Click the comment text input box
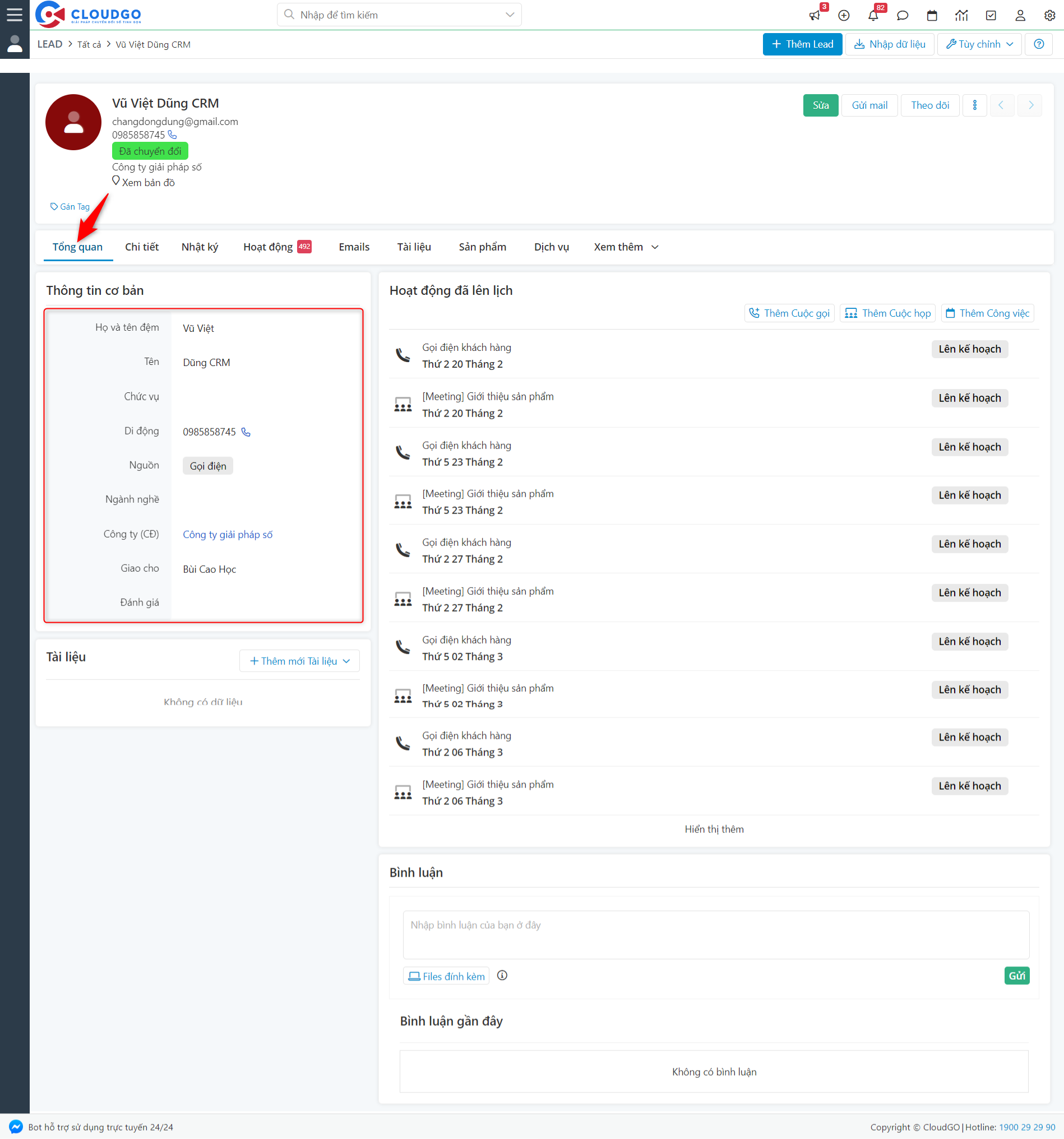Viewport: 1064px width, 1139px height. [715, 934]
